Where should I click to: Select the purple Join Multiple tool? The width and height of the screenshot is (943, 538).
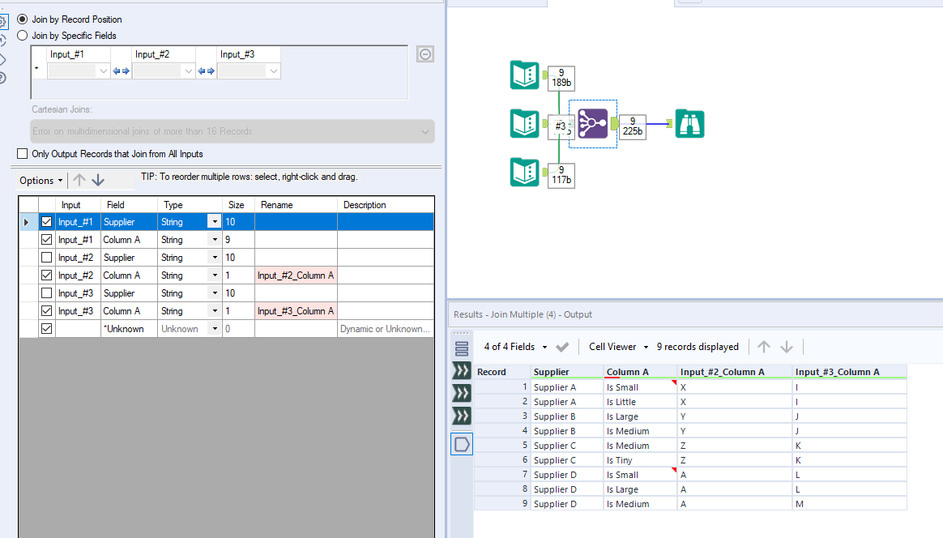pos(592,123)
